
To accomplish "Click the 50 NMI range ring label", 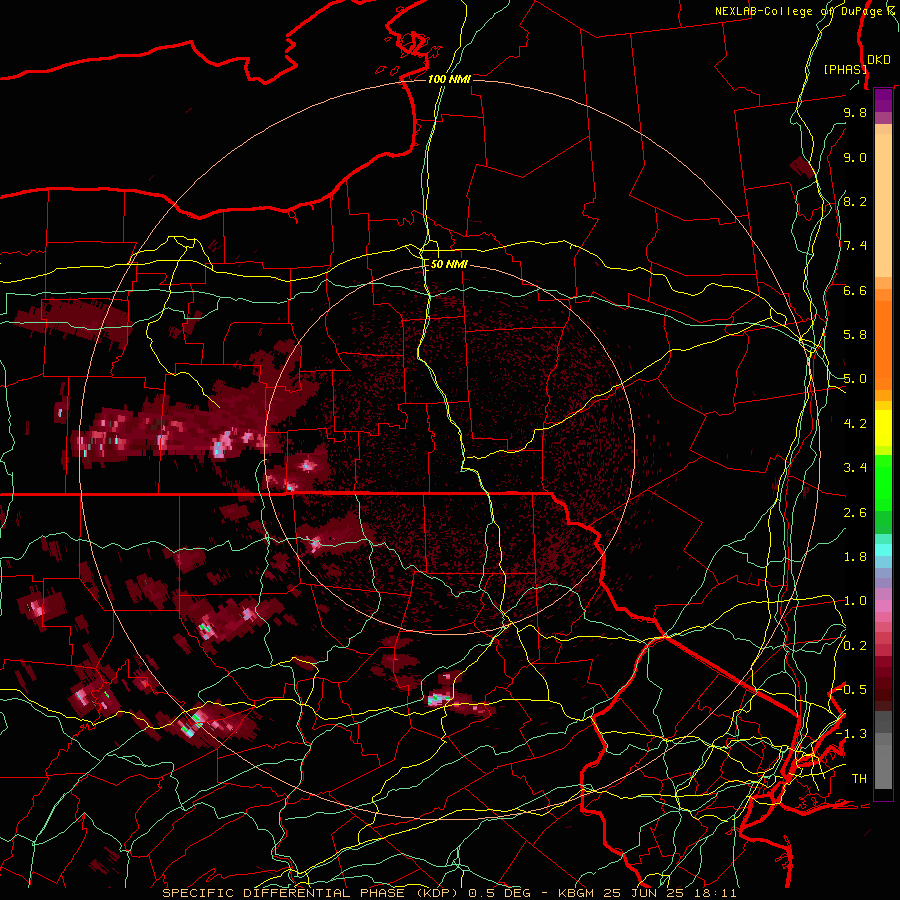I will coord(449,264).
